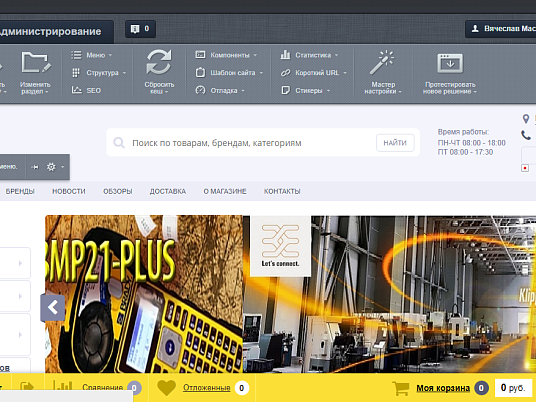Click the phone handset icon
536x402 pixels.
point(526,135)
